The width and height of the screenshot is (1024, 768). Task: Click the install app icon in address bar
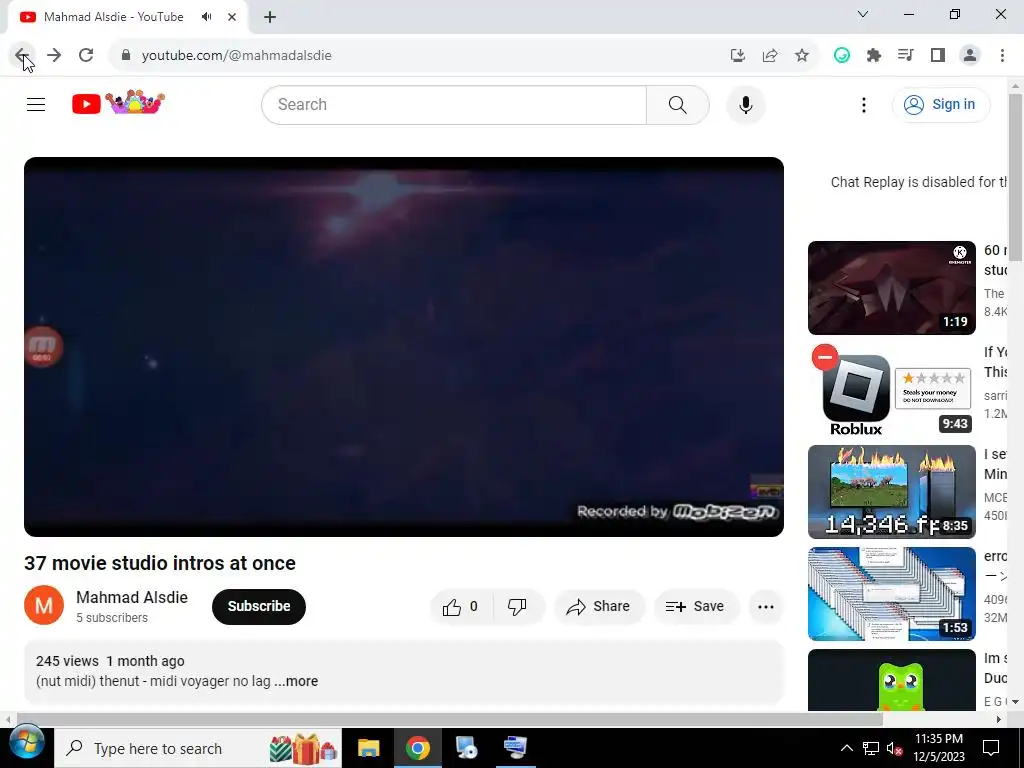click(x=738, y=56)
